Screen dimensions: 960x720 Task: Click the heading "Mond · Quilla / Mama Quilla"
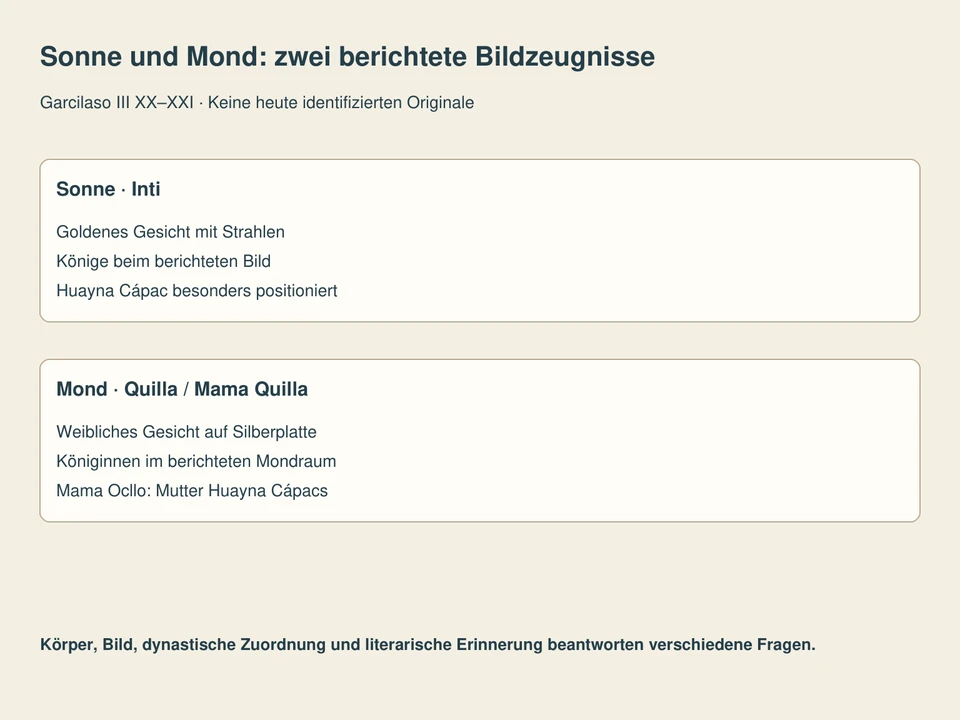pyautogui.click(x=182, y=389)
